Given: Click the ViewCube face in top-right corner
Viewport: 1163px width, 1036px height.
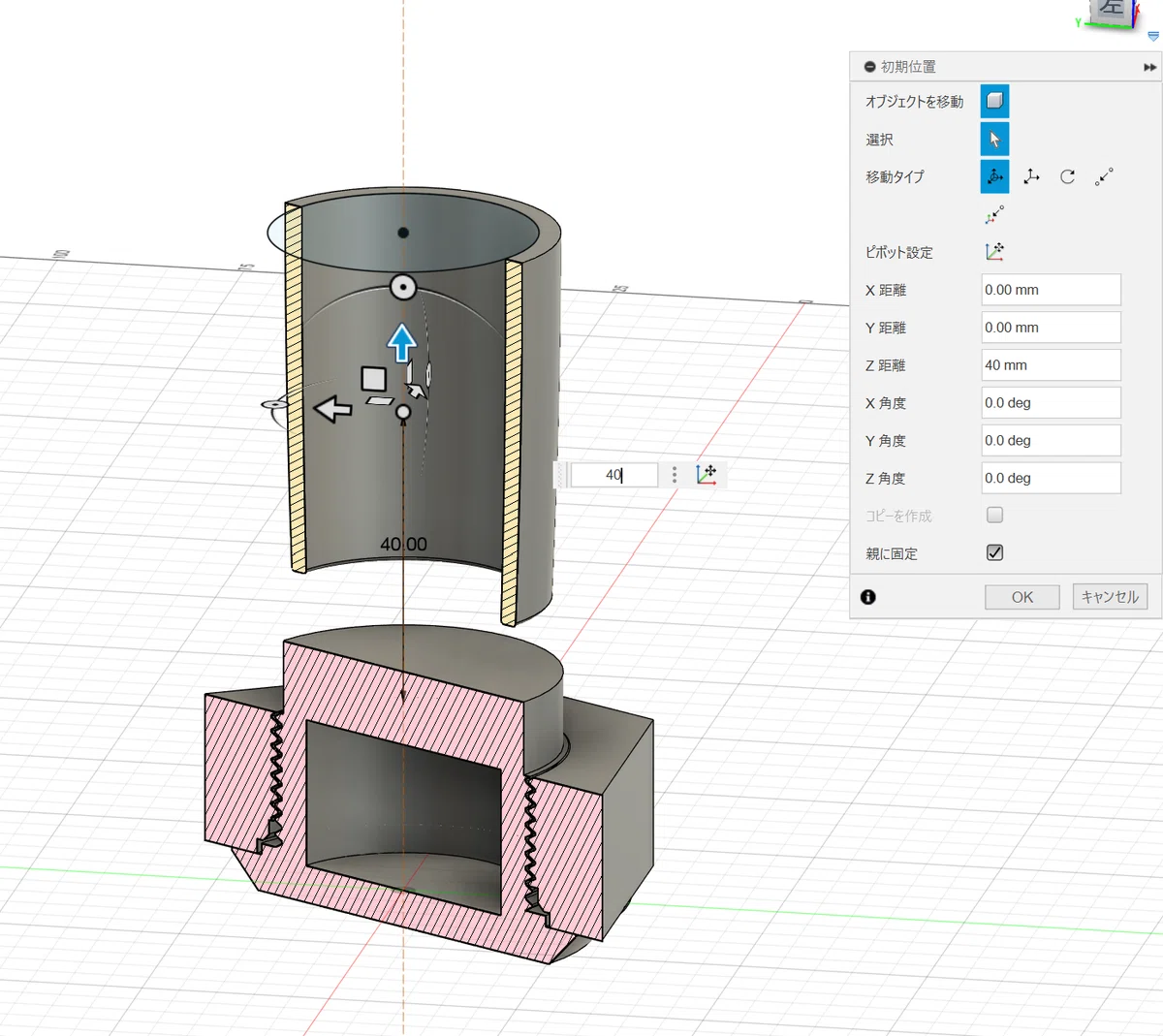Looking at the screenshot, I should click(x=1110, y=12).
